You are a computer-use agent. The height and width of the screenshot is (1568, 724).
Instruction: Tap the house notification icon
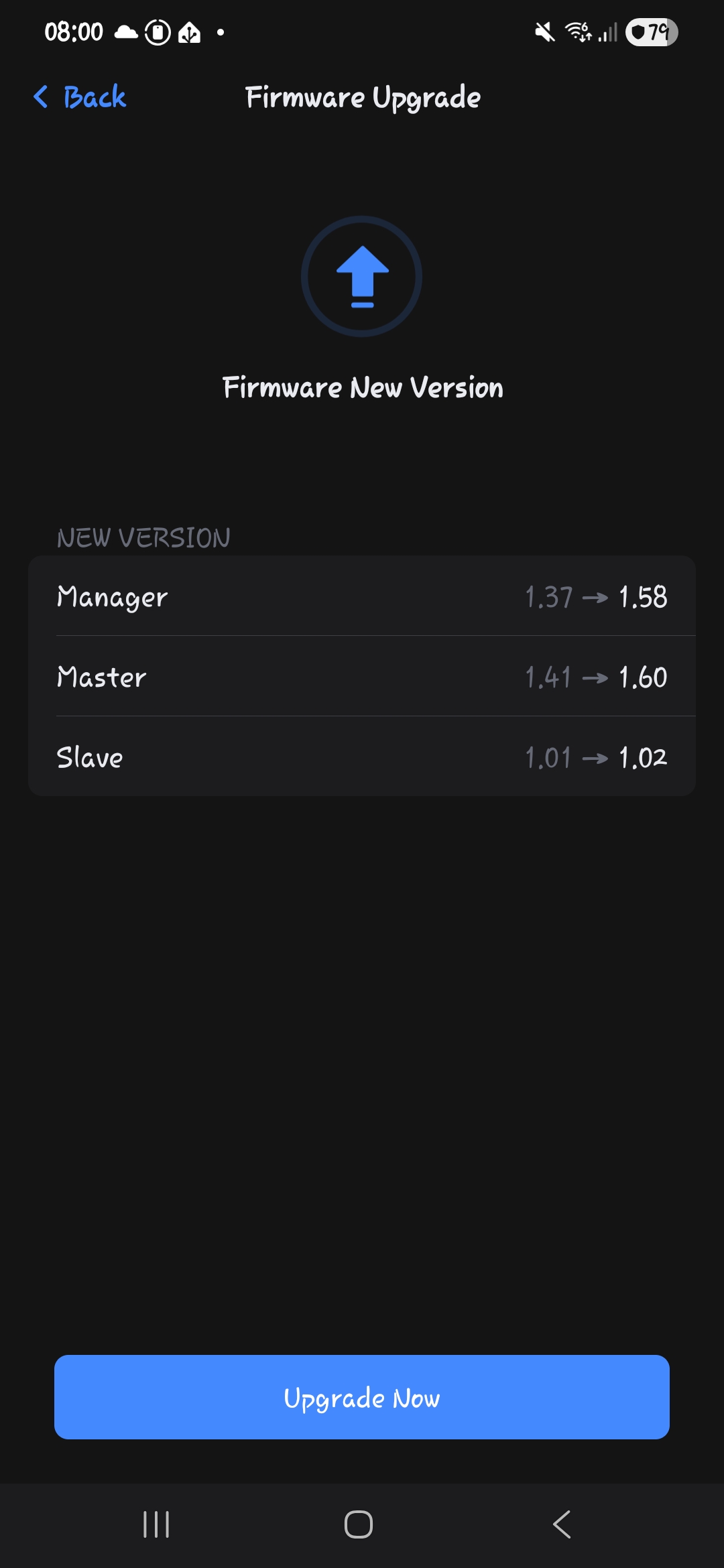pos(189,32)
